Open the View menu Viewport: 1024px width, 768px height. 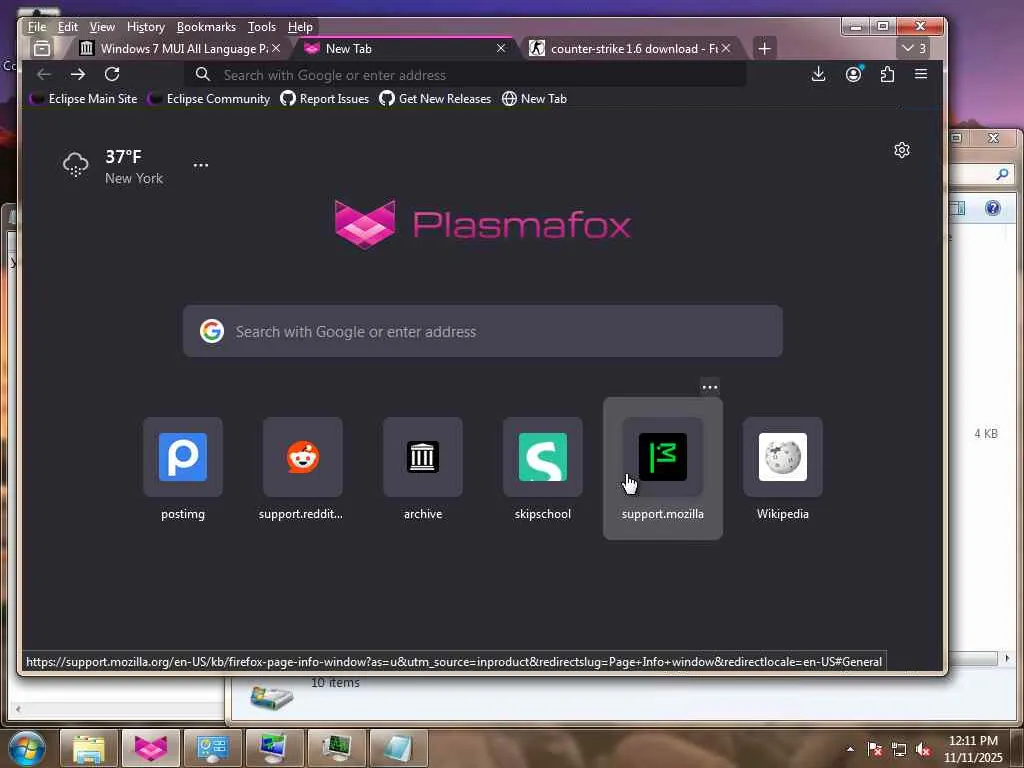pyautogui.click(x=102, y=27)
